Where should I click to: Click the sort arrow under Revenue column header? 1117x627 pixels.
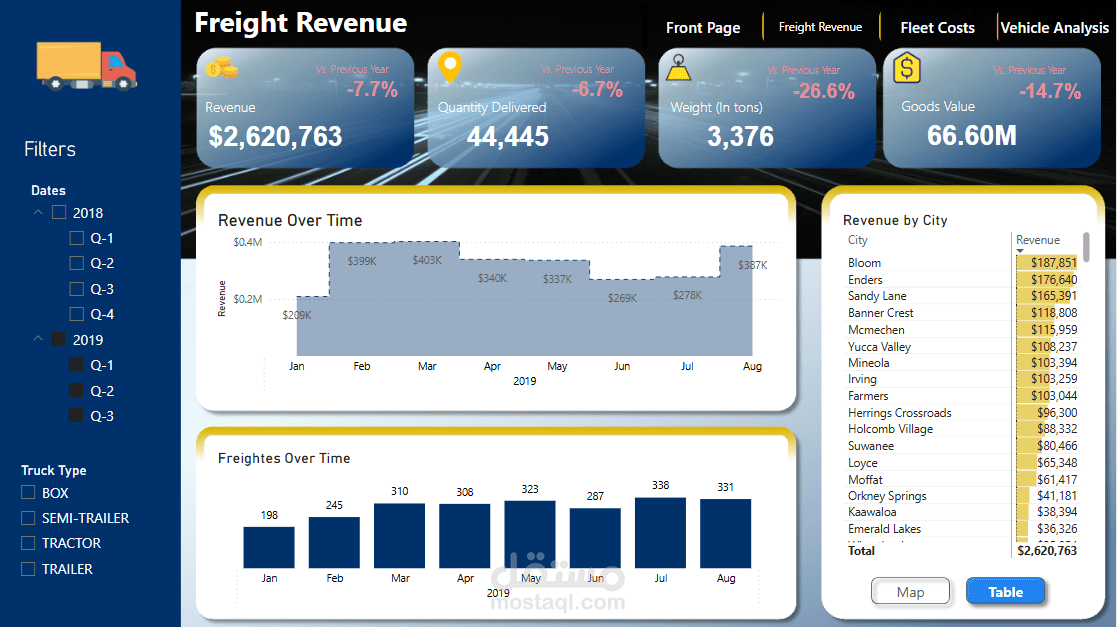click(1020, 251)
